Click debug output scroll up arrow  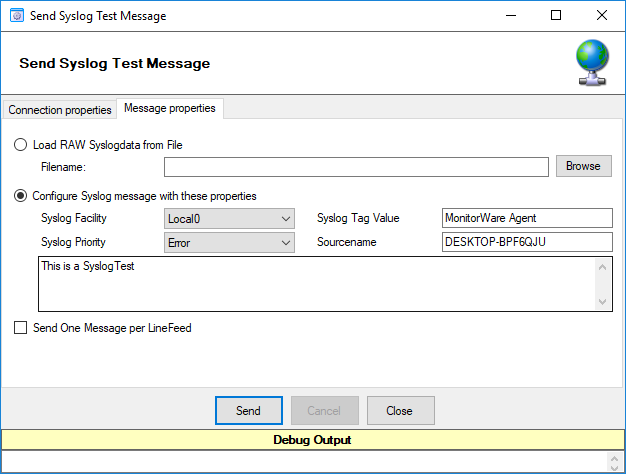click(x=615, y=458)
